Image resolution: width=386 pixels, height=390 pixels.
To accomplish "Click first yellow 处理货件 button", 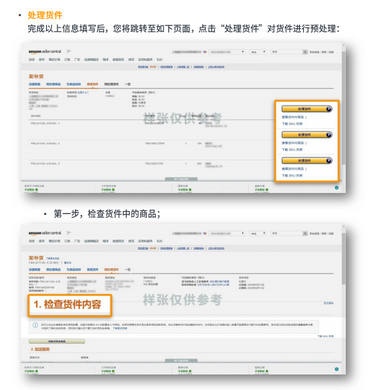I will click(x=307, y=109).
